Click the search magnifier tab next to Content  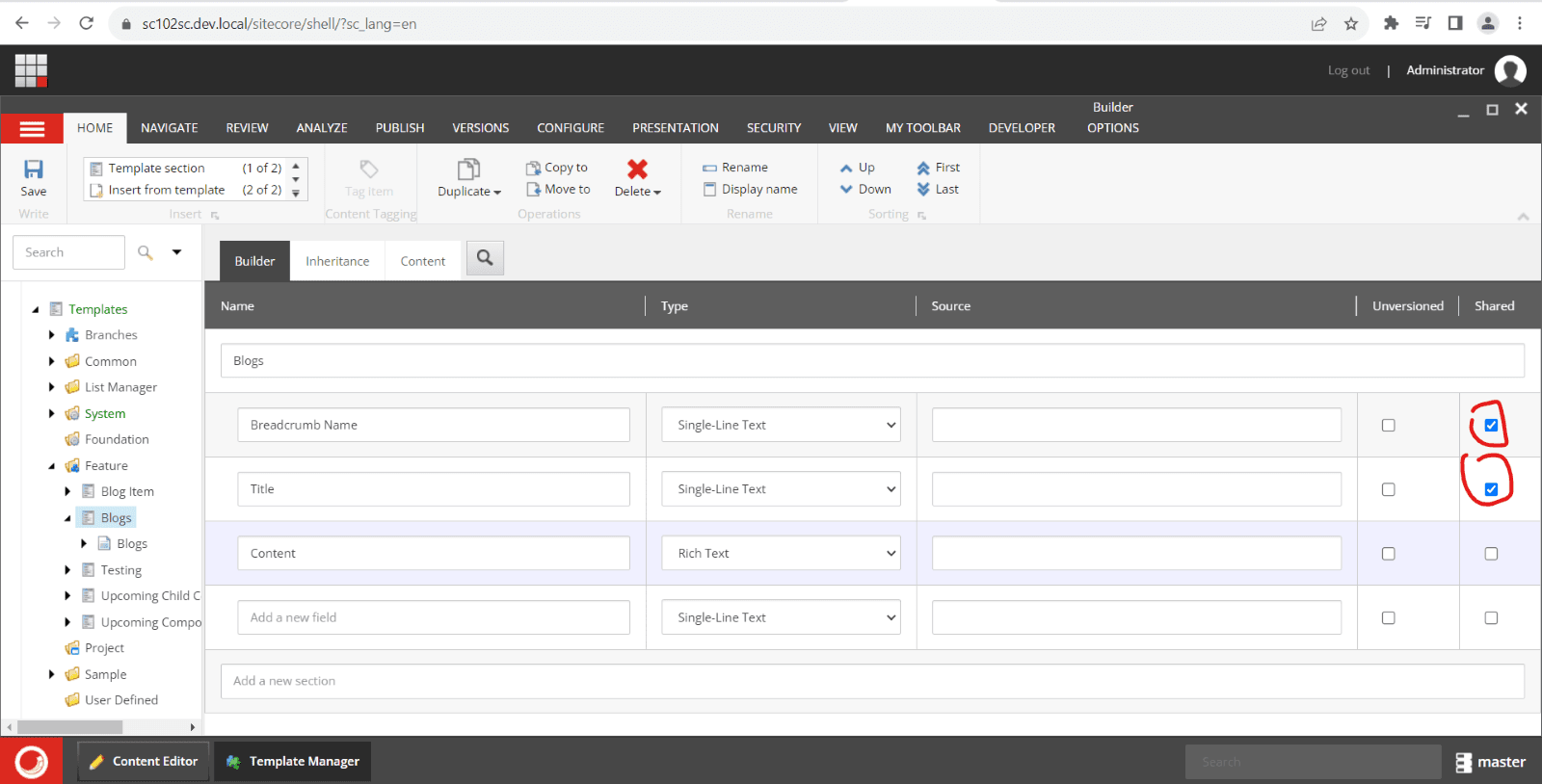485,257
